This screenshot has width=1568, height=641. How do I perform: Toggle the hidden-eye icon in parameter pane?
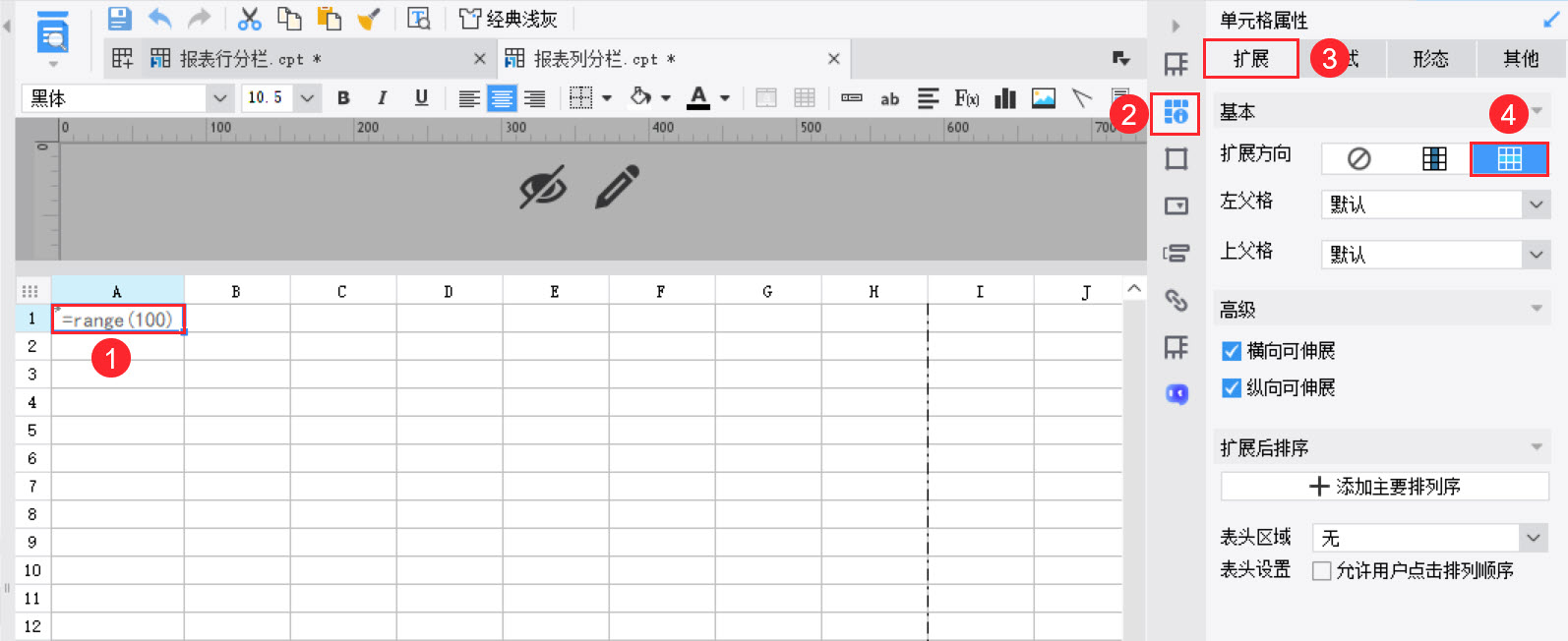(543, 187)
